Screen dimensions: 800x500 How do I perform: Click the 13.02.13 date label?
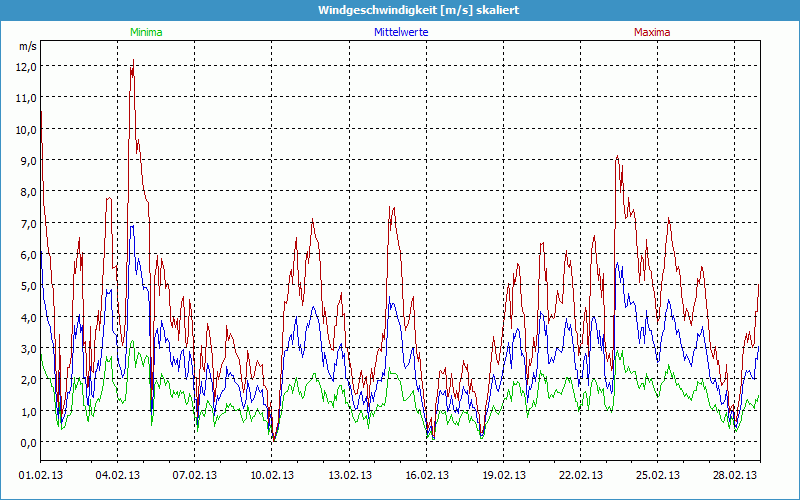[x=349, y=475]
